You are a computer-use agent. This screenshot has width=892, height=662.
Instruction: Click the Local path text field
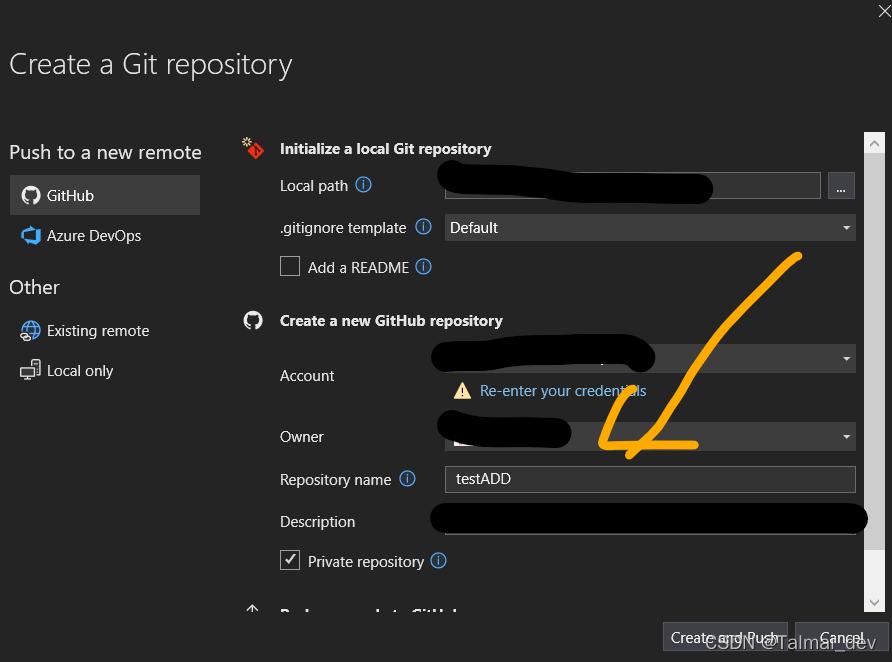(632, 185)
